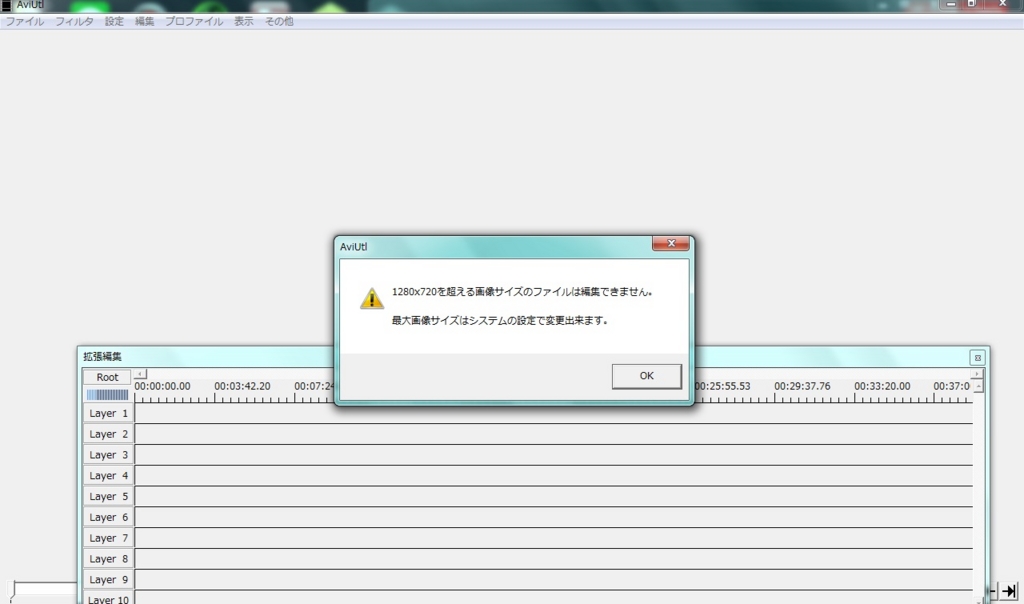
Task: Click the set end frame icon near timeline corner
Action: click(993, 589)
